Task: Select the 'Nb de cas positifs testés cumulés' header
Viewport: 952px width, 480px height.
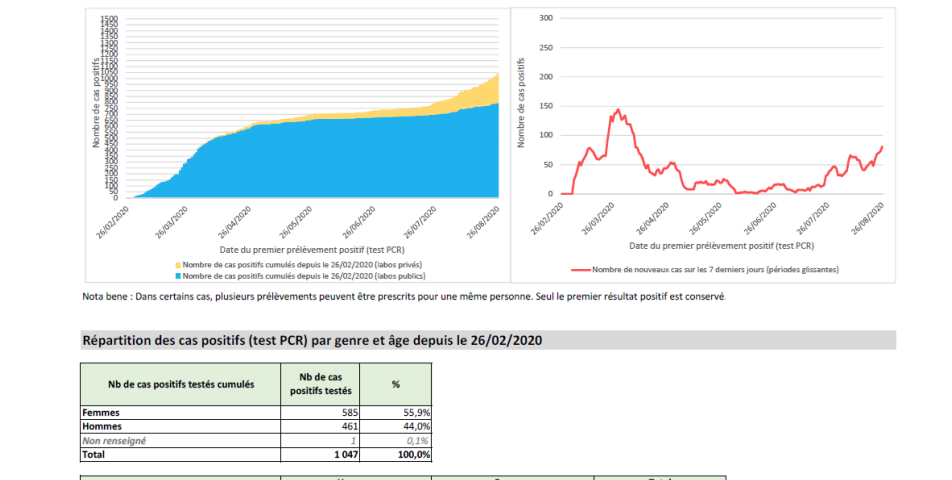Action: [180, 383]
